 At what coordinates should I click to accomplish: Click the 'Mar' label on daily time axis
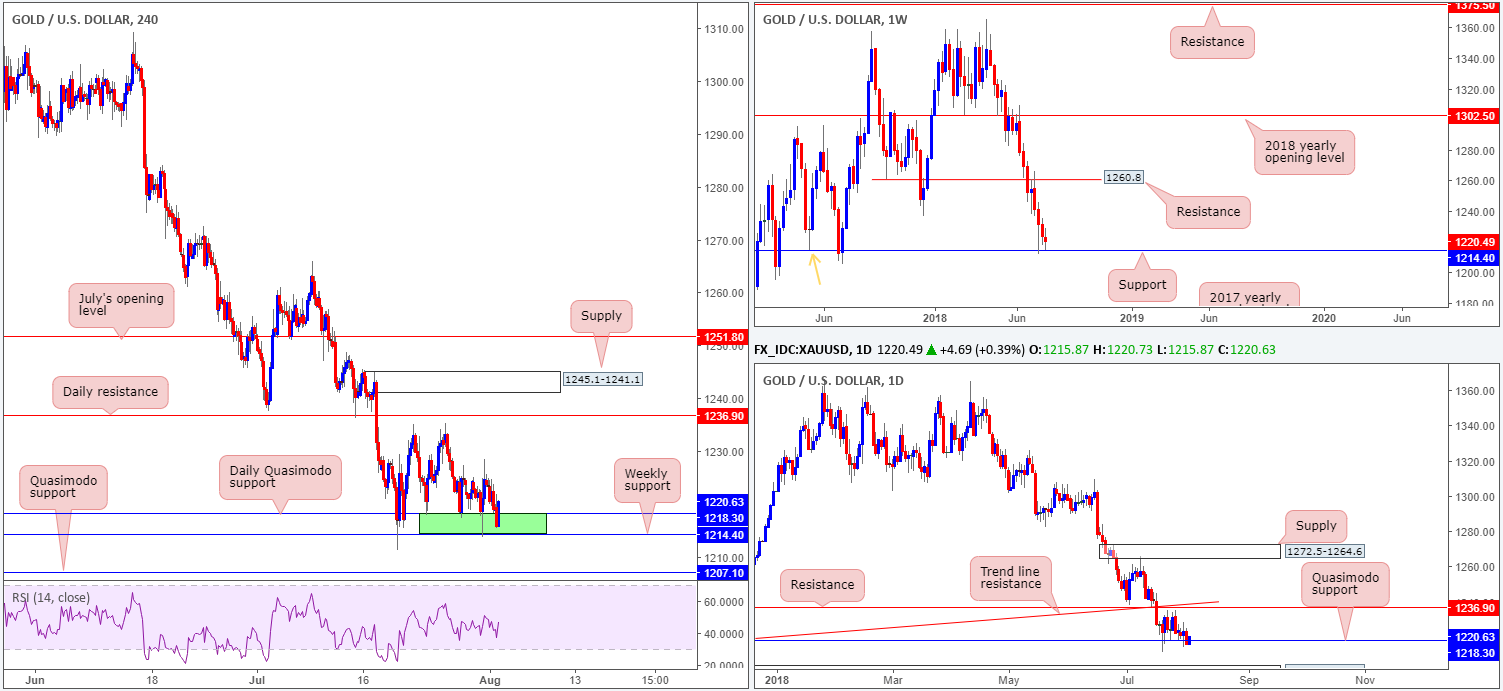click(892, 680)
